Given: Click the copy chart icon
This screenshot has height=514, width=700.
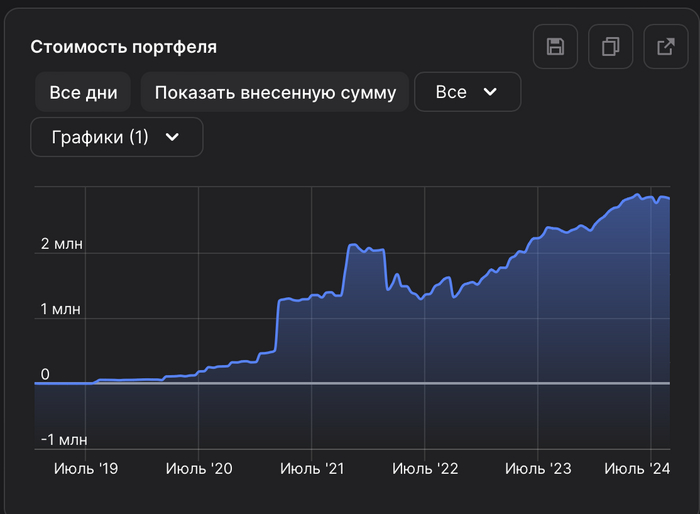Looking at the screenshot, I should [610, 47].
